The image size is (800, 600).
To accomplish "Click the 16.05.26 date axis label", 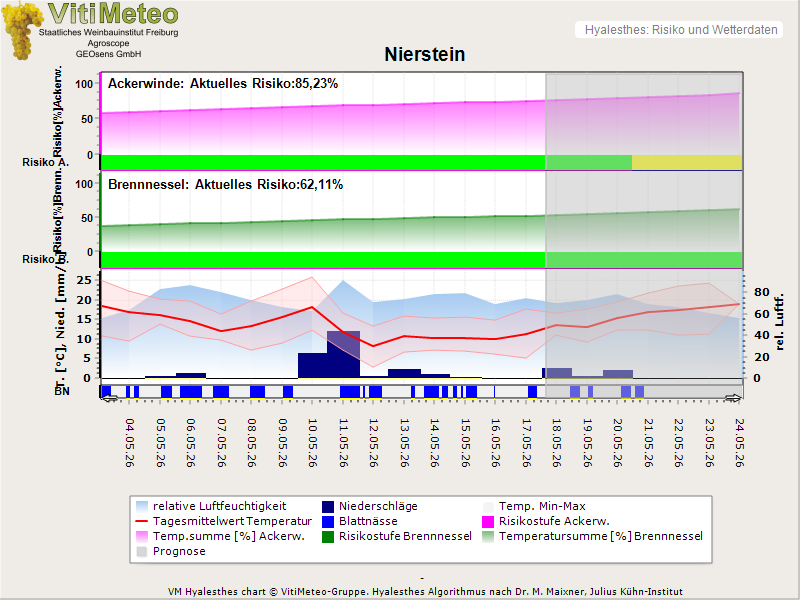I will point(495,443).
